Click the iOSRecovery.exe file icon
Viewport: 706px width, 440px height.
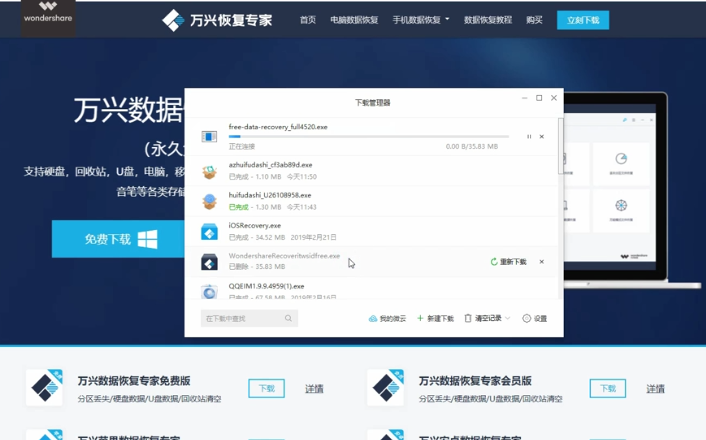click(x=209, y=232)
